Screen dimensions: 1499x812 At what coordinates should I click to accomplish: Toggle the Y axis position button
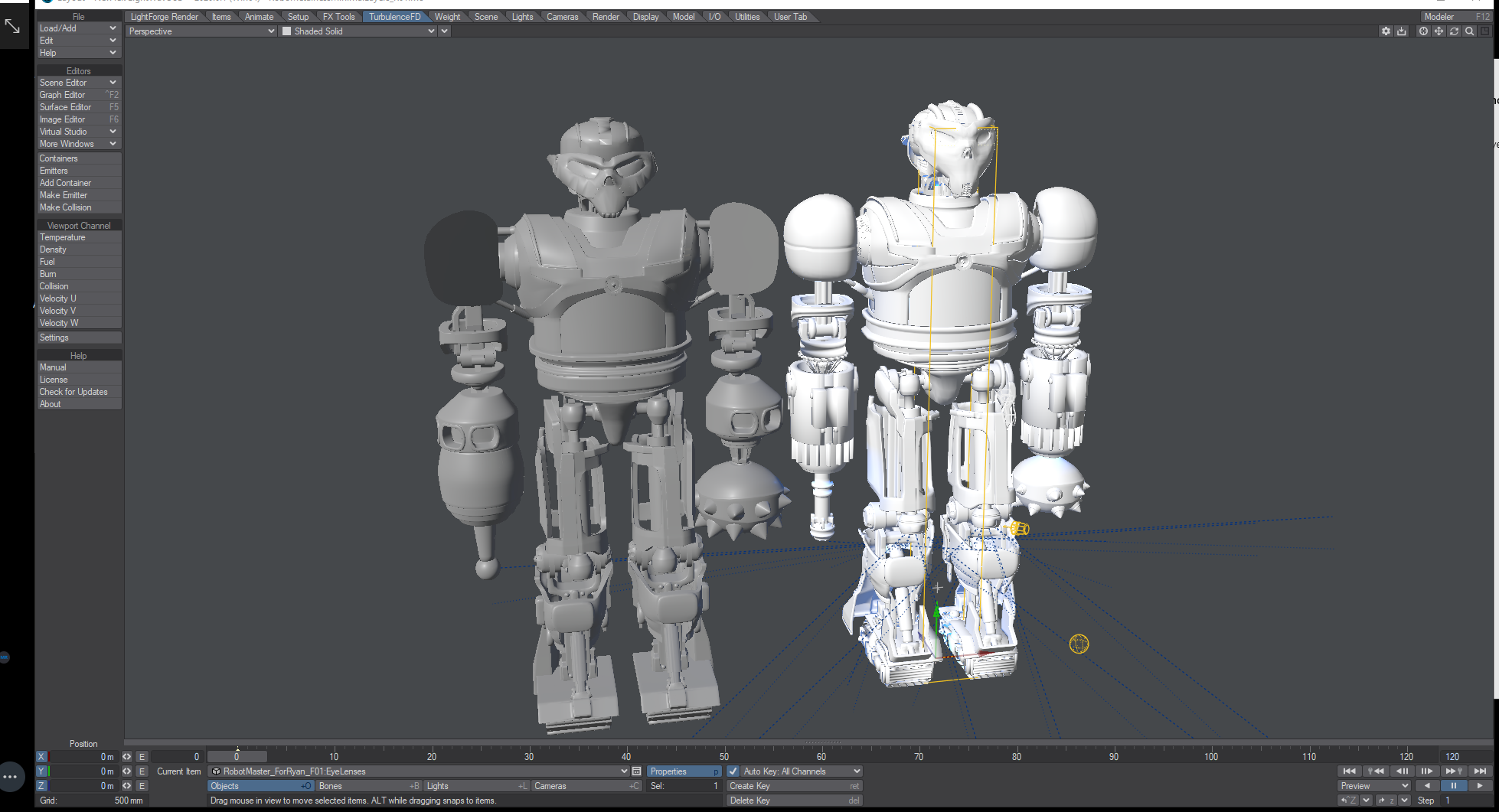pos(41,771)
